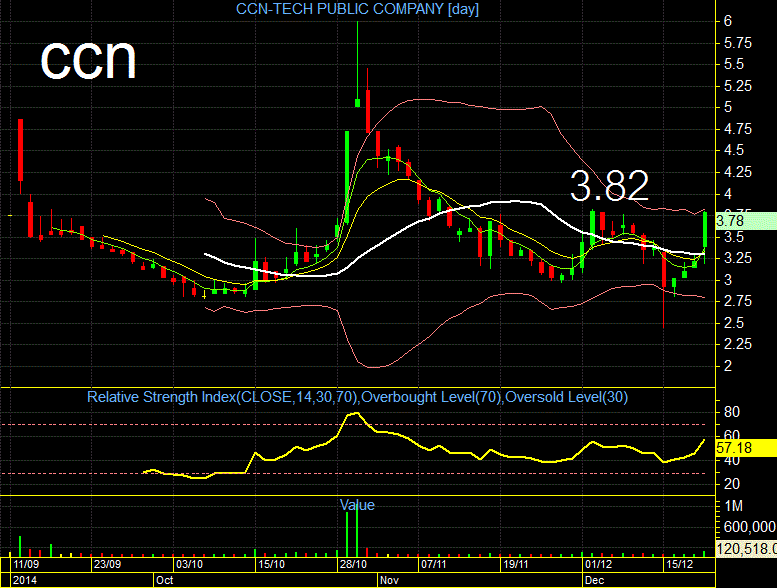Click the 2014 year label
Screen dimensions: 777x588
click(x=25, y=580)
